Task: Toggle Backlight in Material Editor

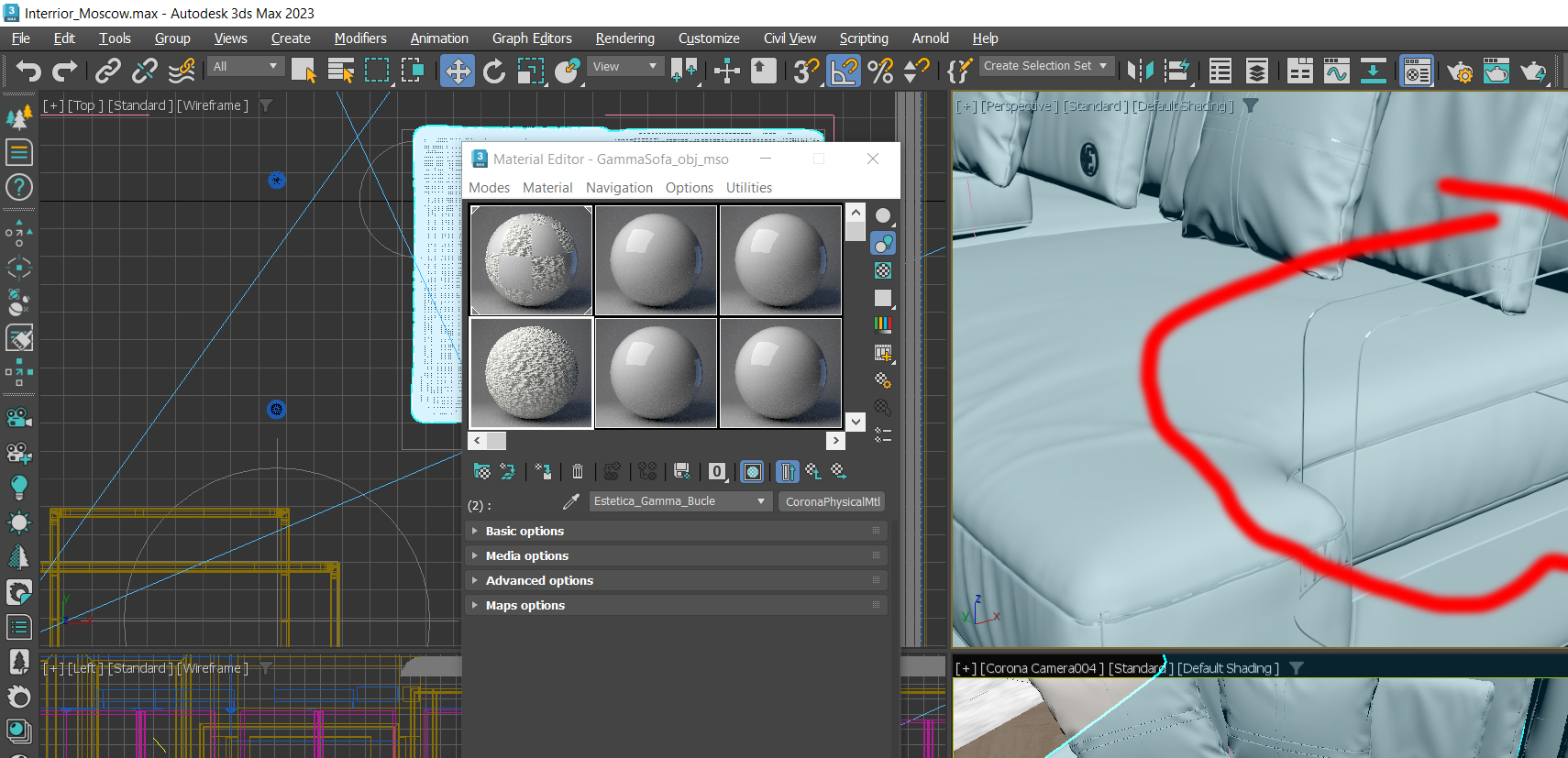Action: pyautogui.click(x=883, y=243)
